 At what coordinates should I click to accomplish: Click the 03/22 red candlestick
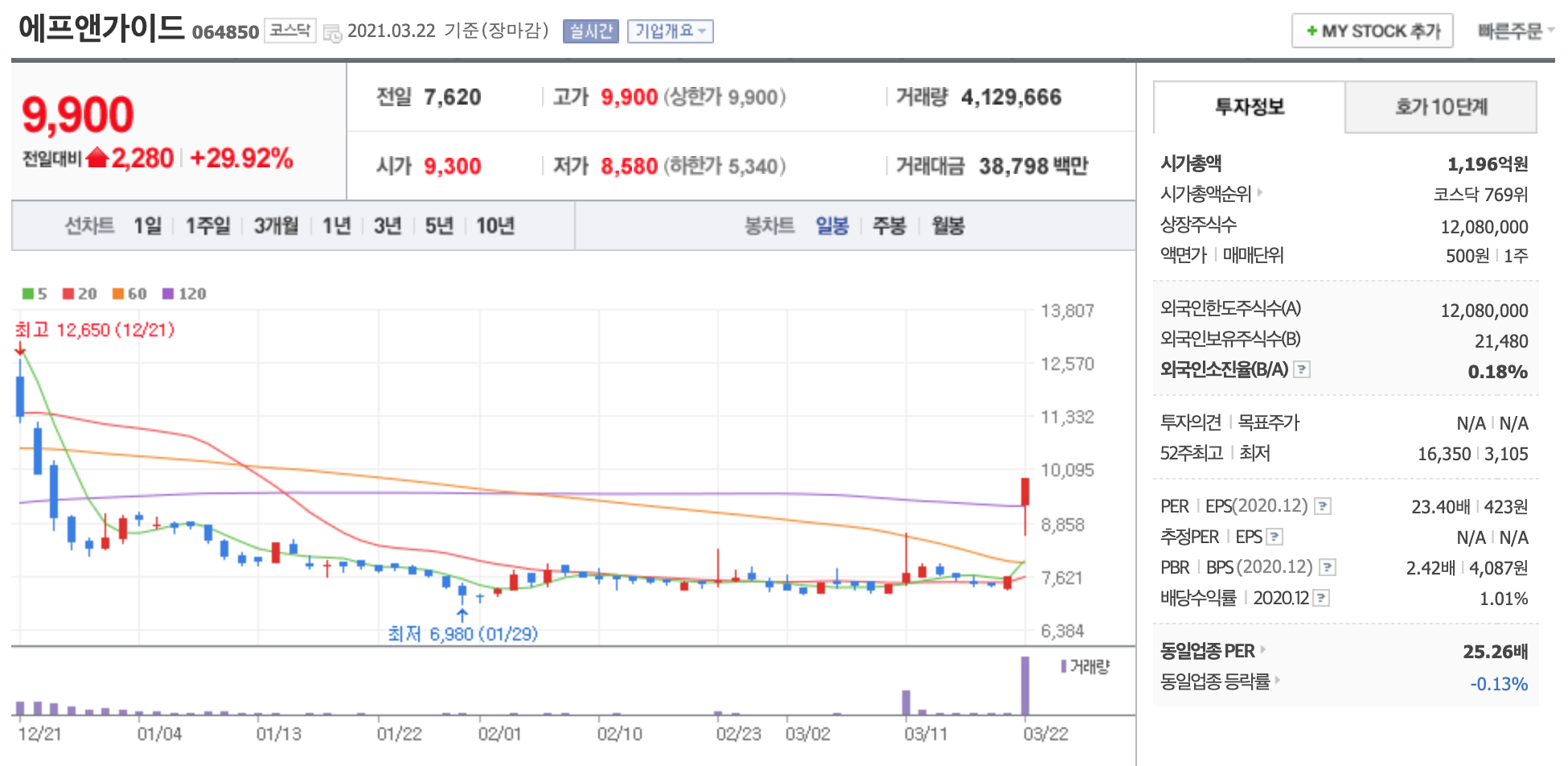pyautogui.click(x=1025, y=492)
